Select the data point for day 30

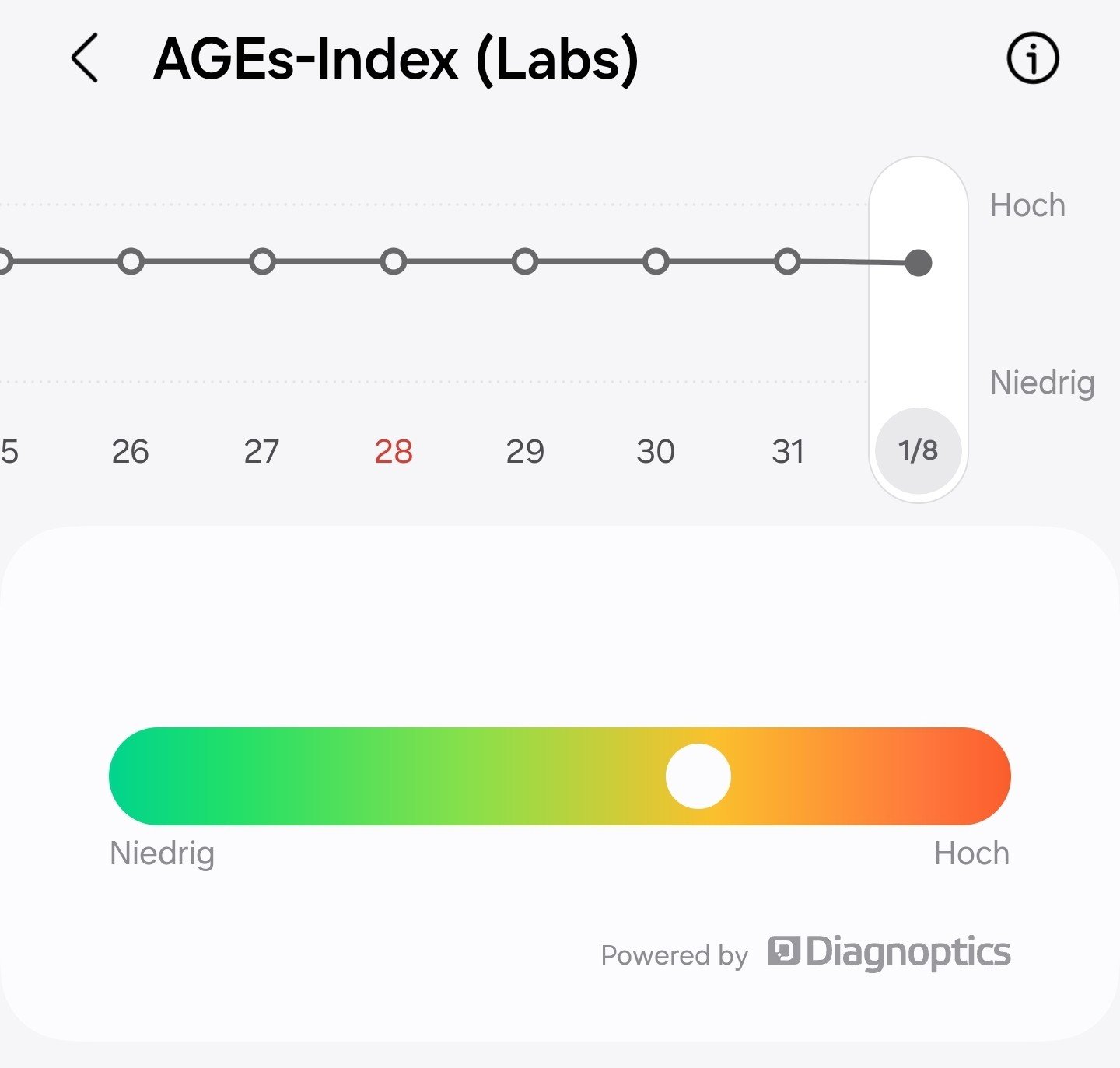(x=656, y=262)
